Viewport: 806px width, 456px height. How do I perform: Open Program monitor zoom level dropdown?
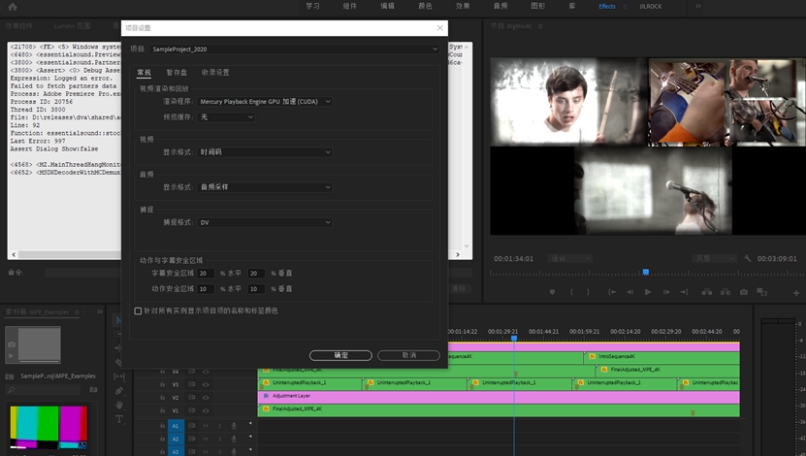tap(570, 259)
